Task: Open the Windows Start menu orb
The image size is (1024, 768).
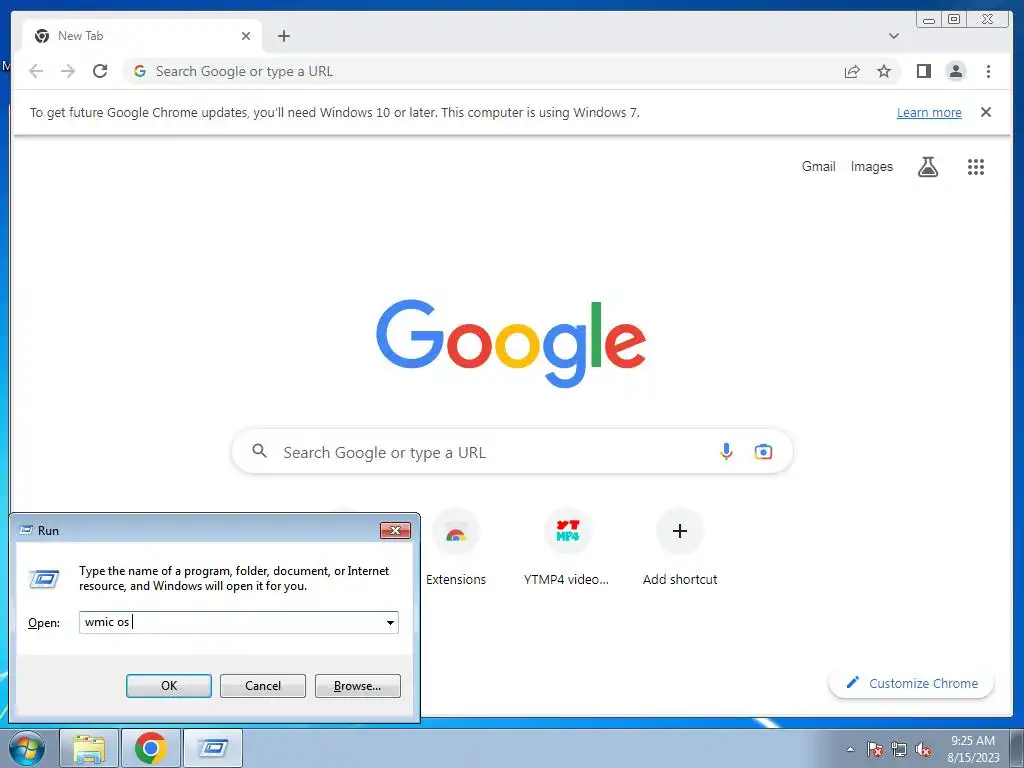Action: pyautogui.click(x=26, y=748)
